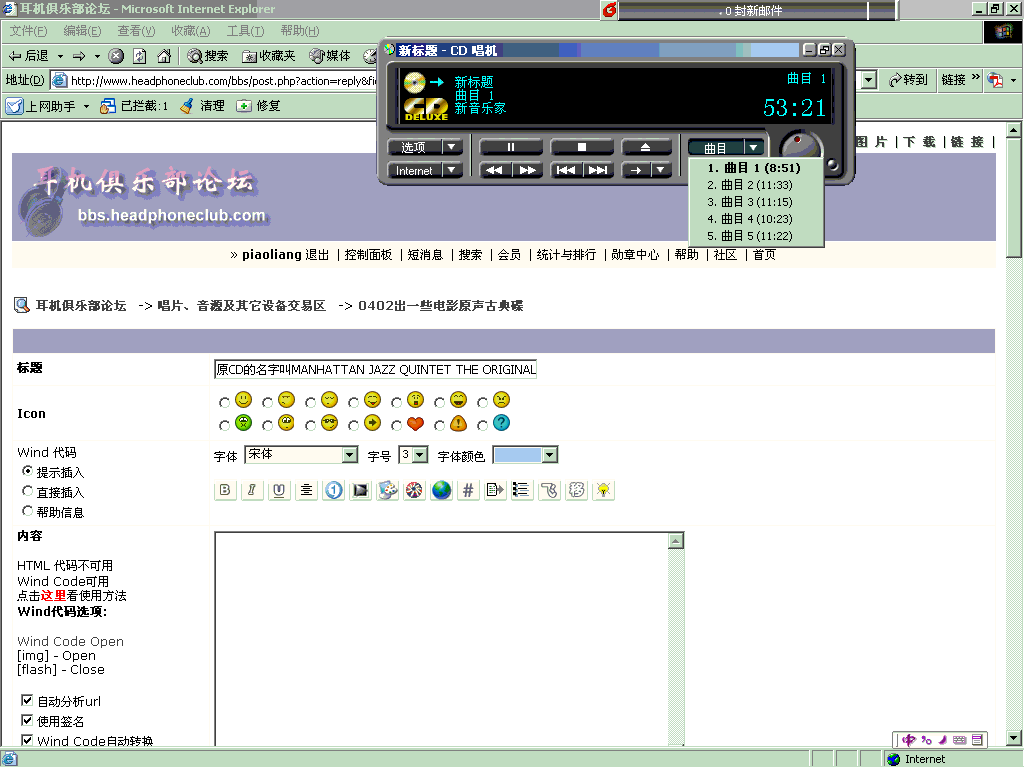The height and width of the screenshot is (768, 1024).
Task: Click the Underline formatting button
Action: pos(279,490)
